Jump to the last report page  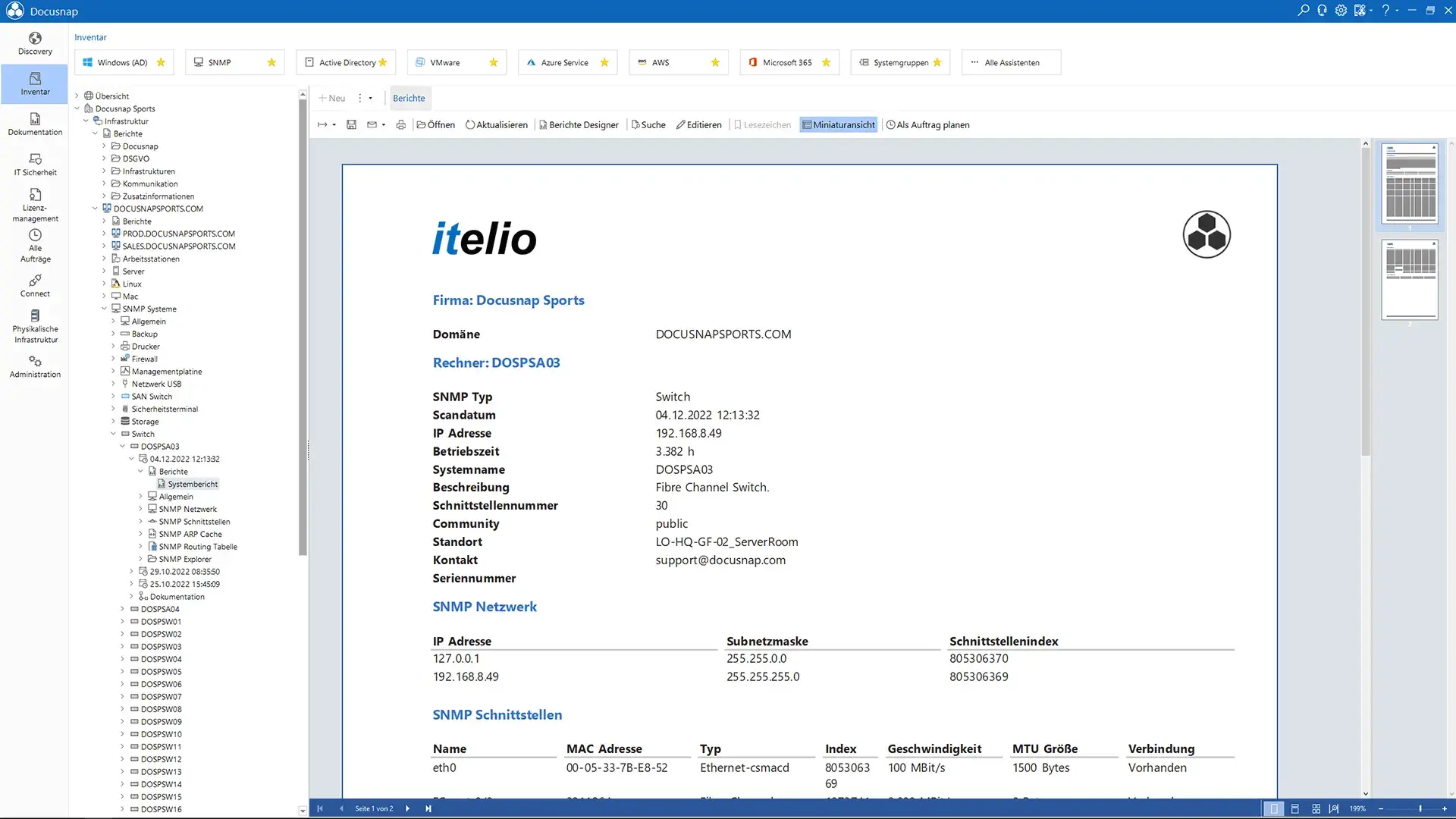pos(428,808)
